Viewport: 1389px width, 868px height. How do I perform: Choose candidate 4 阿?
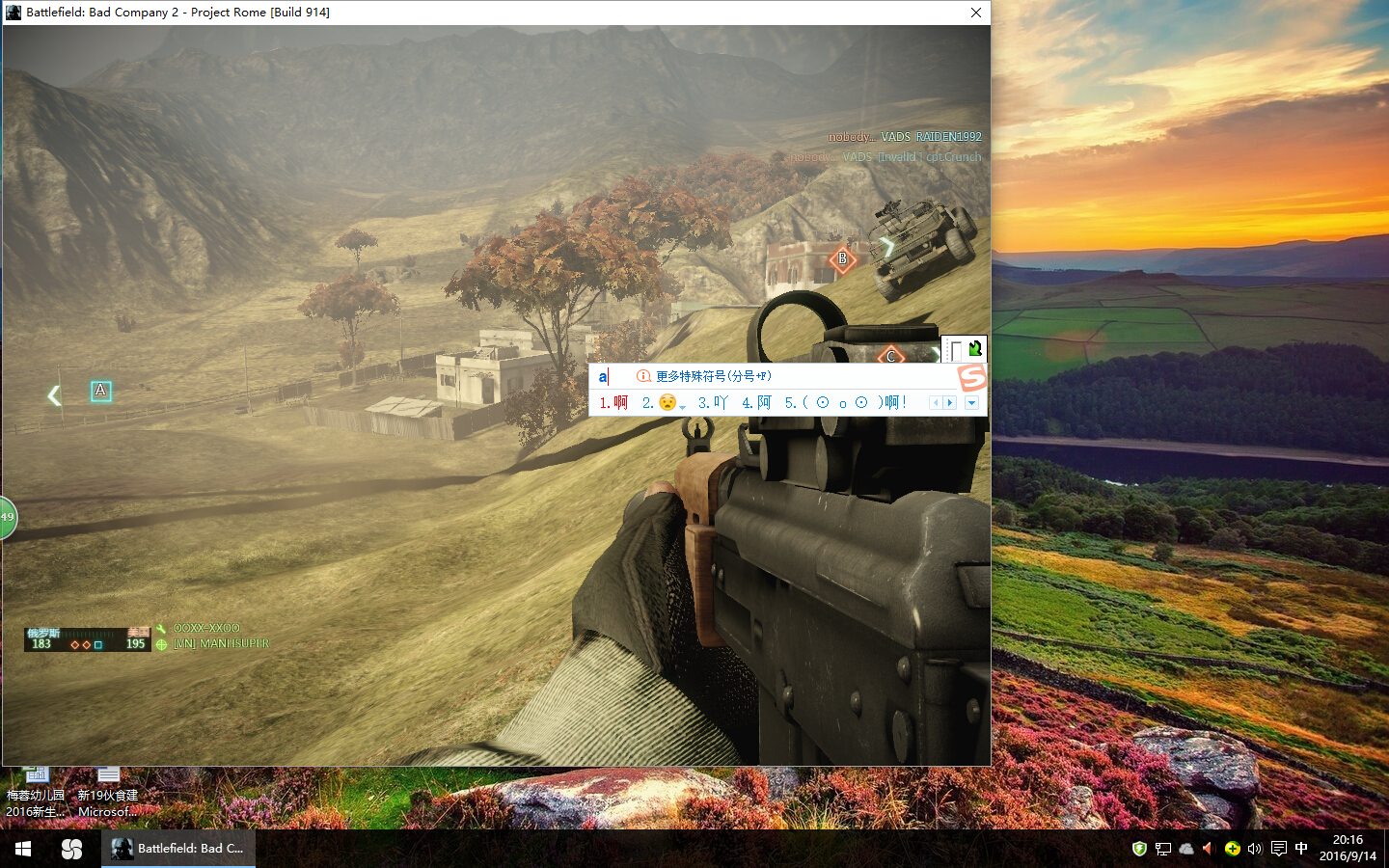pos(757,403)
